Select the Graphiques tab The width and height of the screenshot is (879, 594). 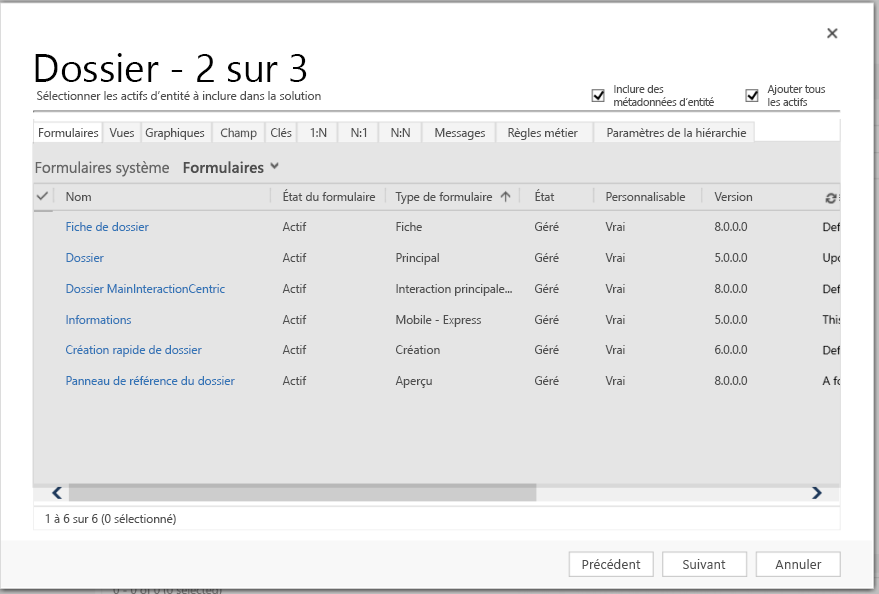click(175, 132)
